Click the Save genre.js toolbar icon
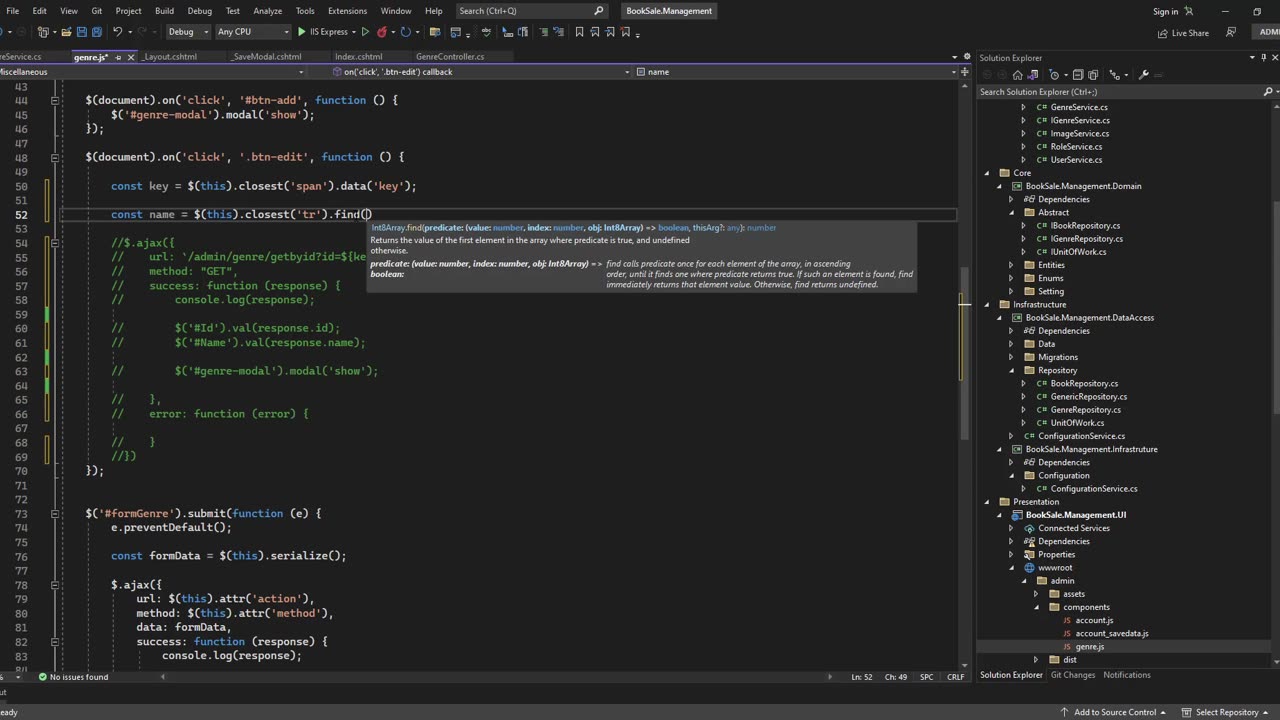This screenshot has height=720, width=1280. tap(82, 32)
